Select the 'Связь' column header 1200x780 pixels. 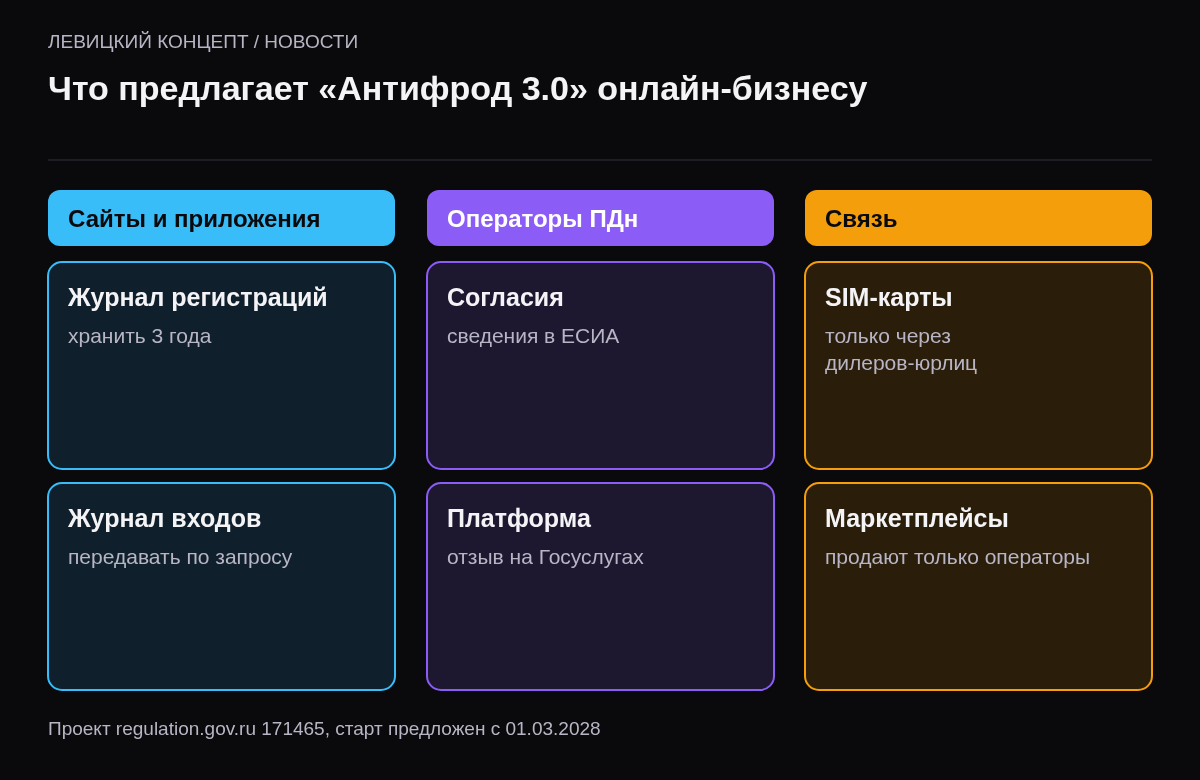click(978, 218)
